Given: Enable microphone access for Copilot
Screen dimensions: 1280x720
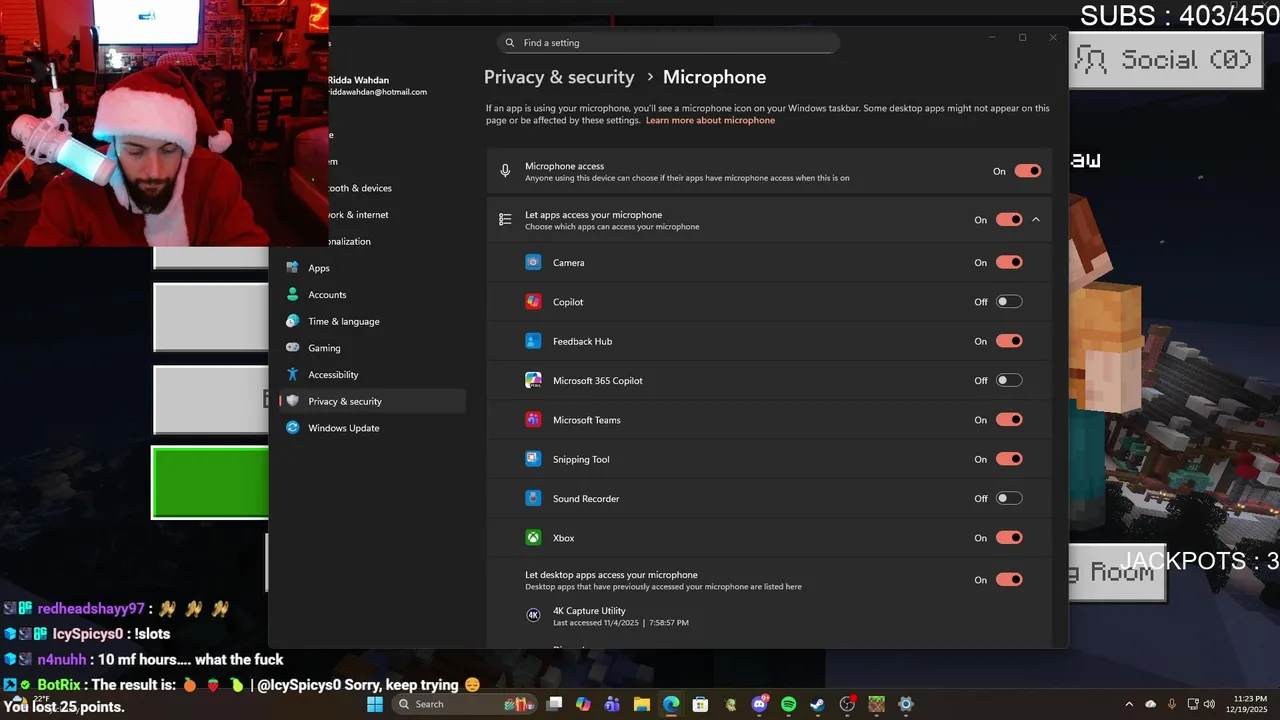Looking at the screenshot, I should [1009, 302].
